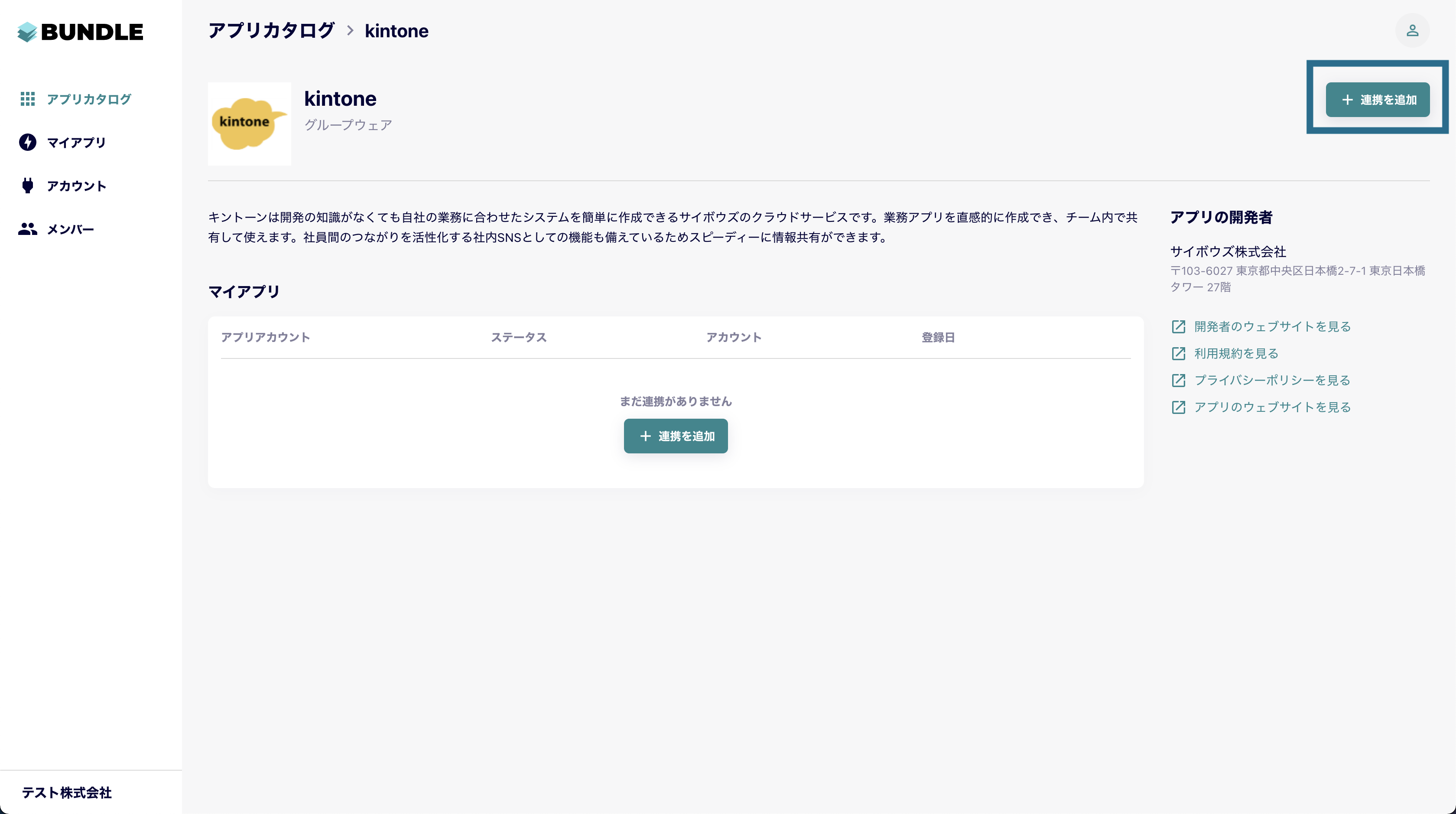
Task: Click マイアプリ section heading
Action: click(244, 292)
